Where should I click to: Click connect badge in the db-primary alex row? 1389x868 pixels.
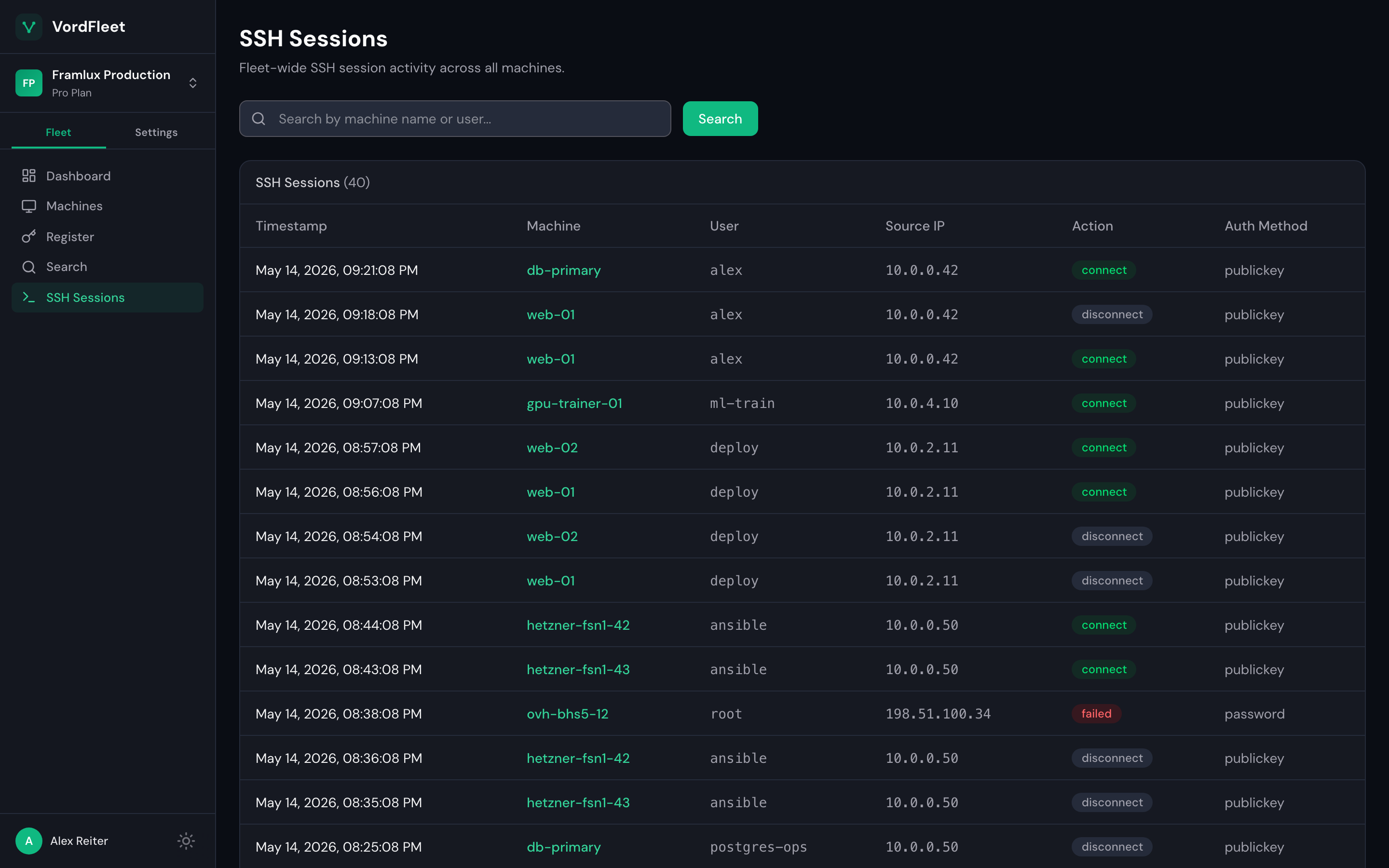click(1104, 271)
